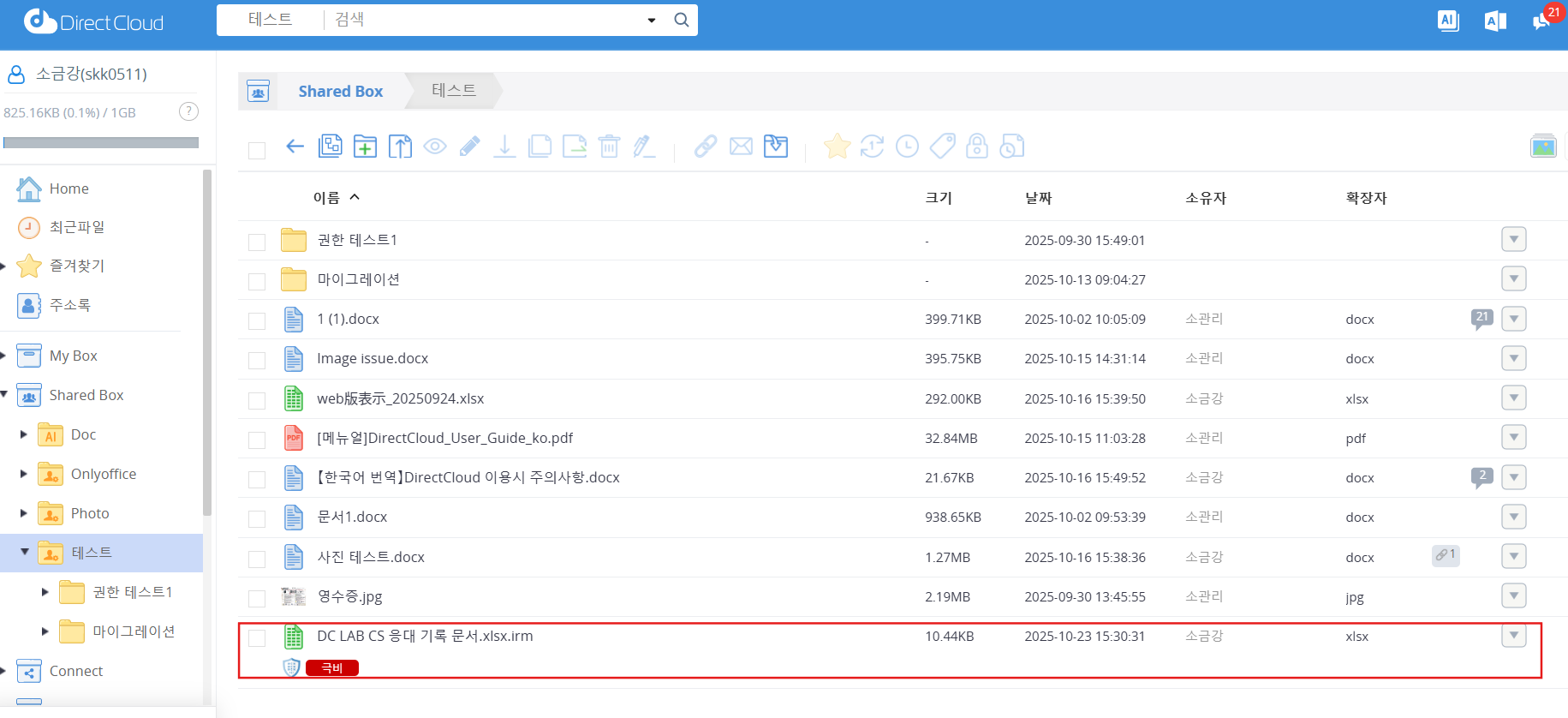Click the Shared Box breadcrumb link
This screenshot has height=718, width=1568.
pos(340,91)
